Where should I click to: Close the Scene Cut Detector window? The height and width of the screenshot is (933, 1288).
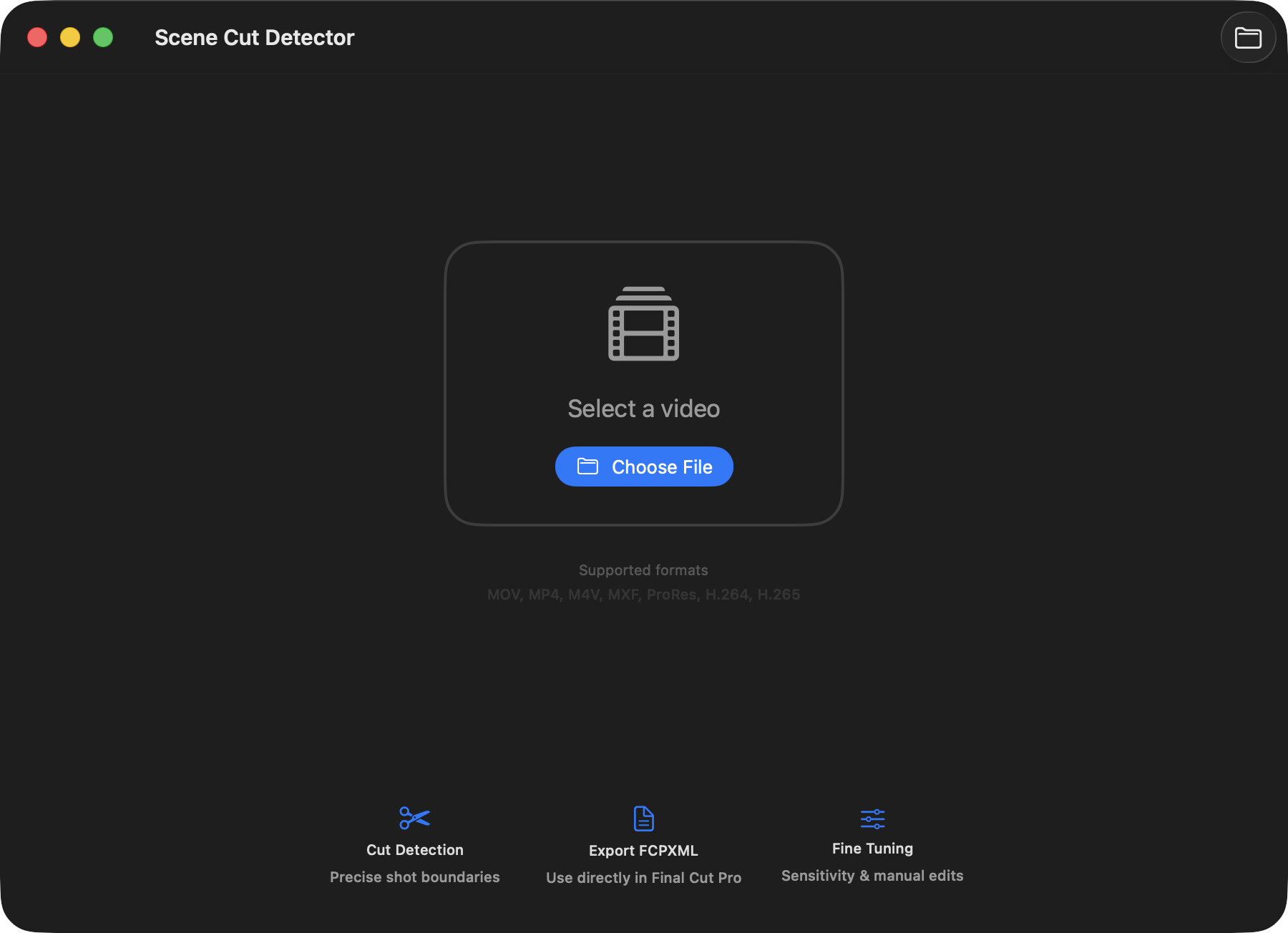pyautogui.click(x=37, y=37)
